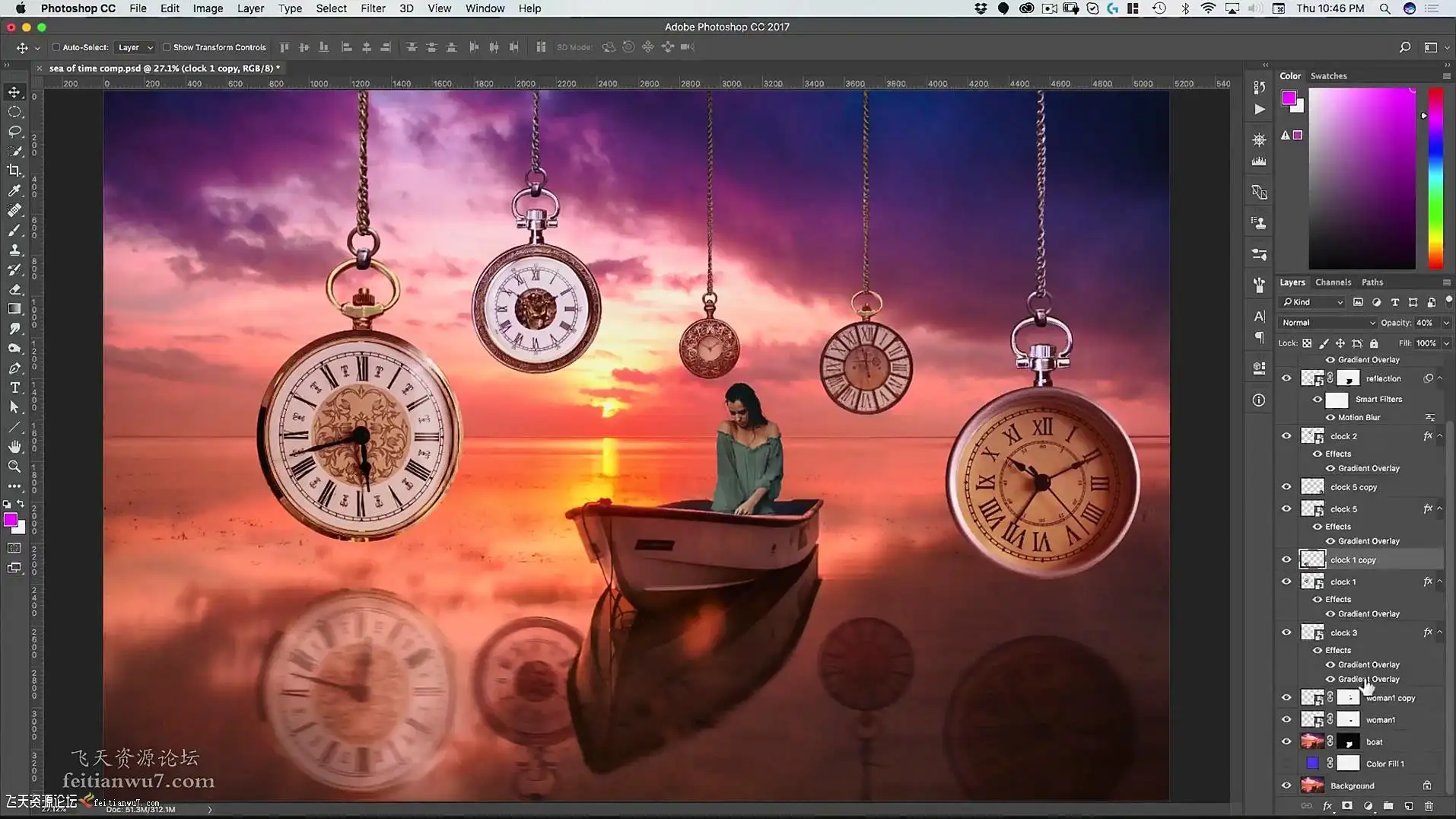Filter layers by type layers
The image size is (1456, 819).
[x=1394, y=302]
